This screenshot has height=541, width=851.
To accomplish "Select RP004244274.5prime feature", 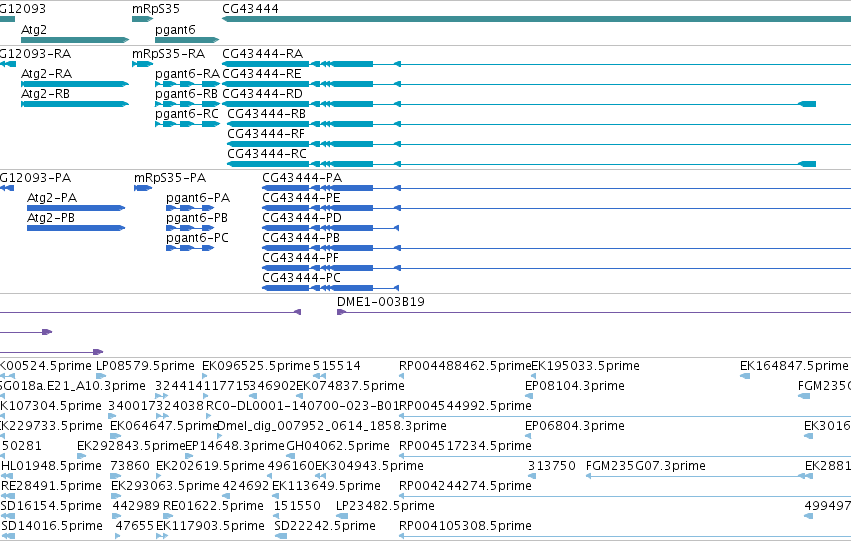I will click(625, 497).
